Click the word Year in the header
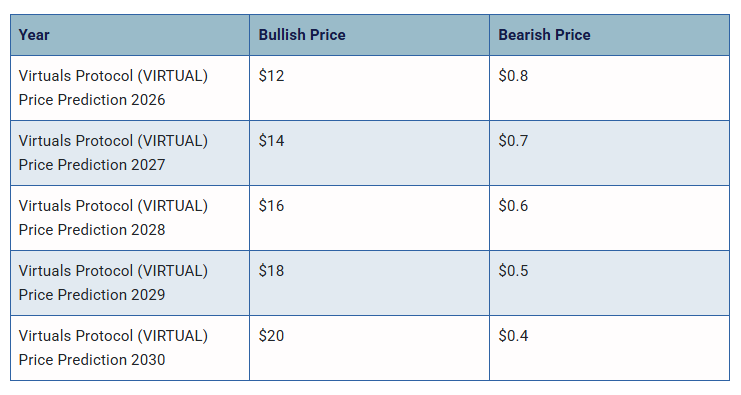The width and height of the screenshot is (741, 395). (34, 35)
